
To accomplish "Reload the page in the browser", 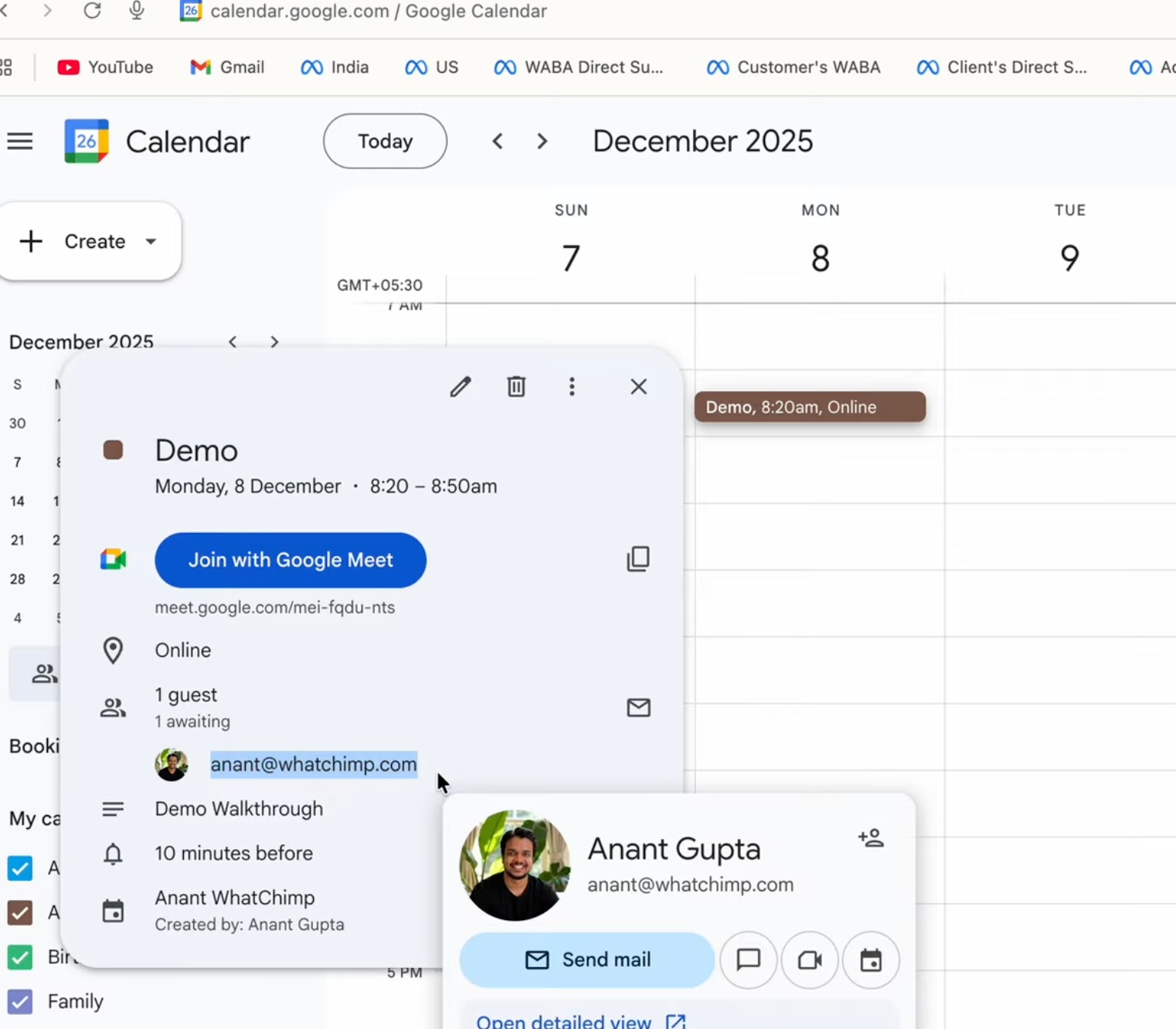I will pos(92,11).
